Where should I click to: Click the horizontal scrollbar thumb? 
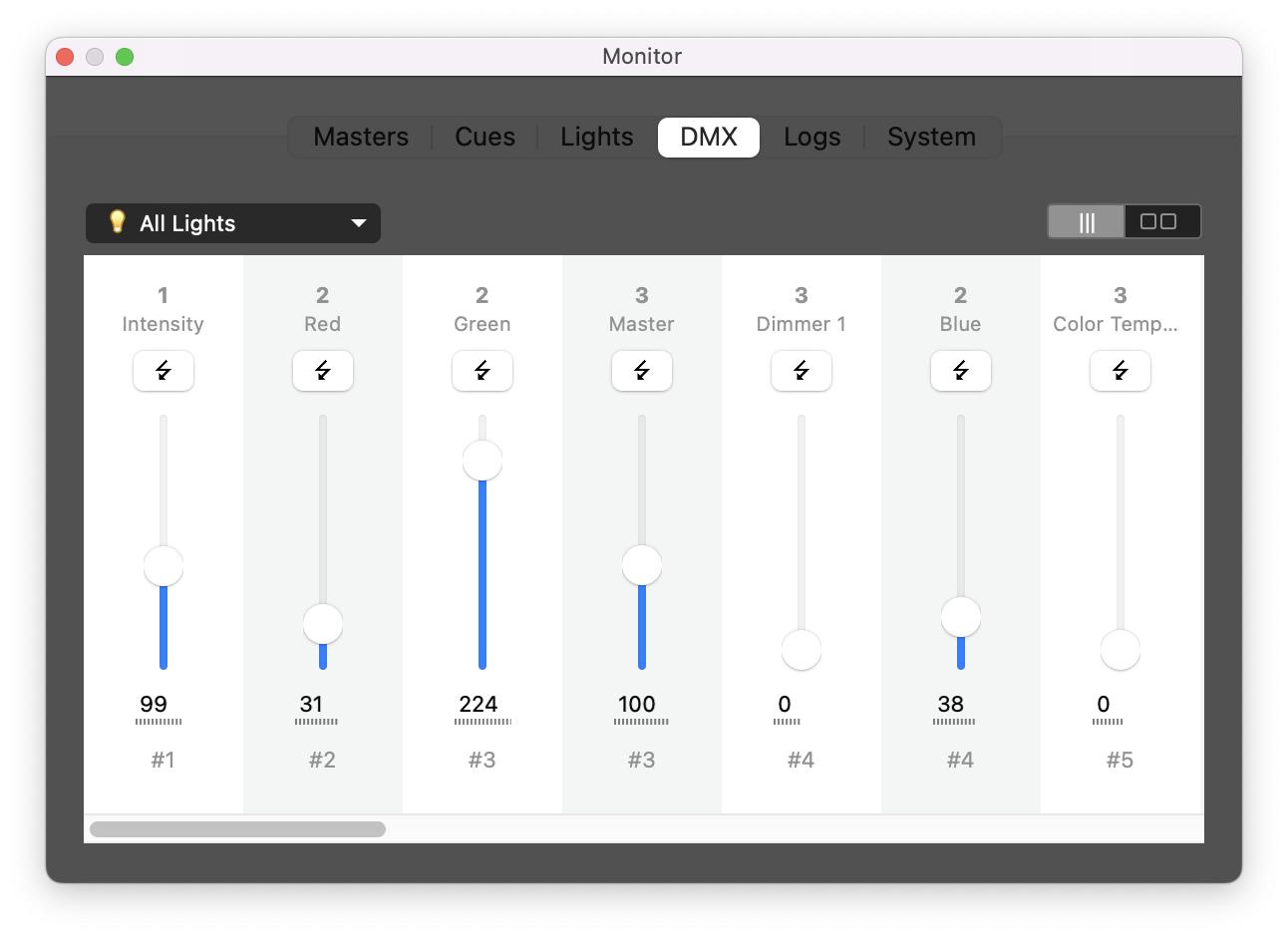[x=237, y=829]
